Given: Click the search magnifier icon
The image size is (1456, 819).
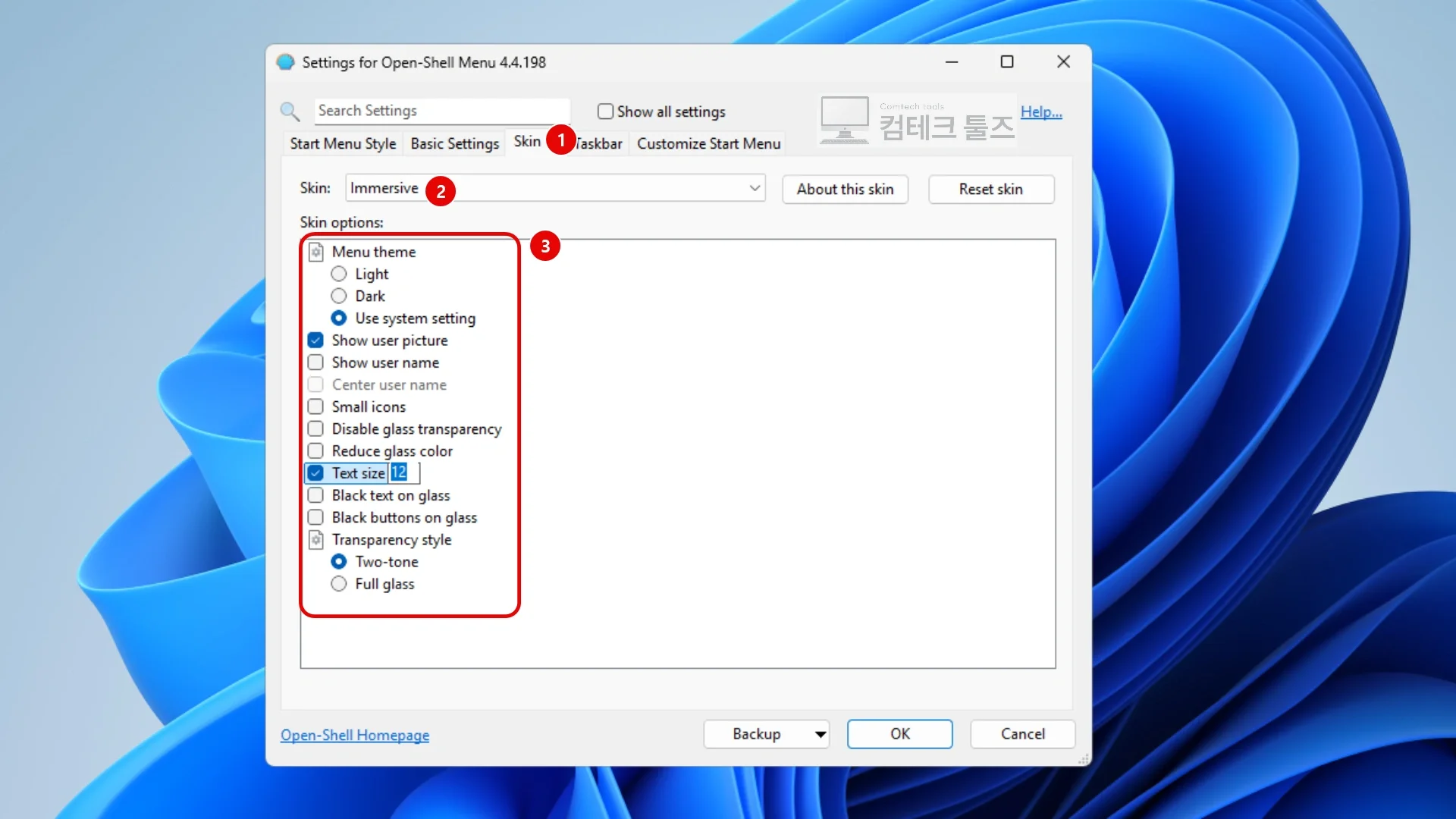Looking at the screenshot, I should [x=290, y=111].
